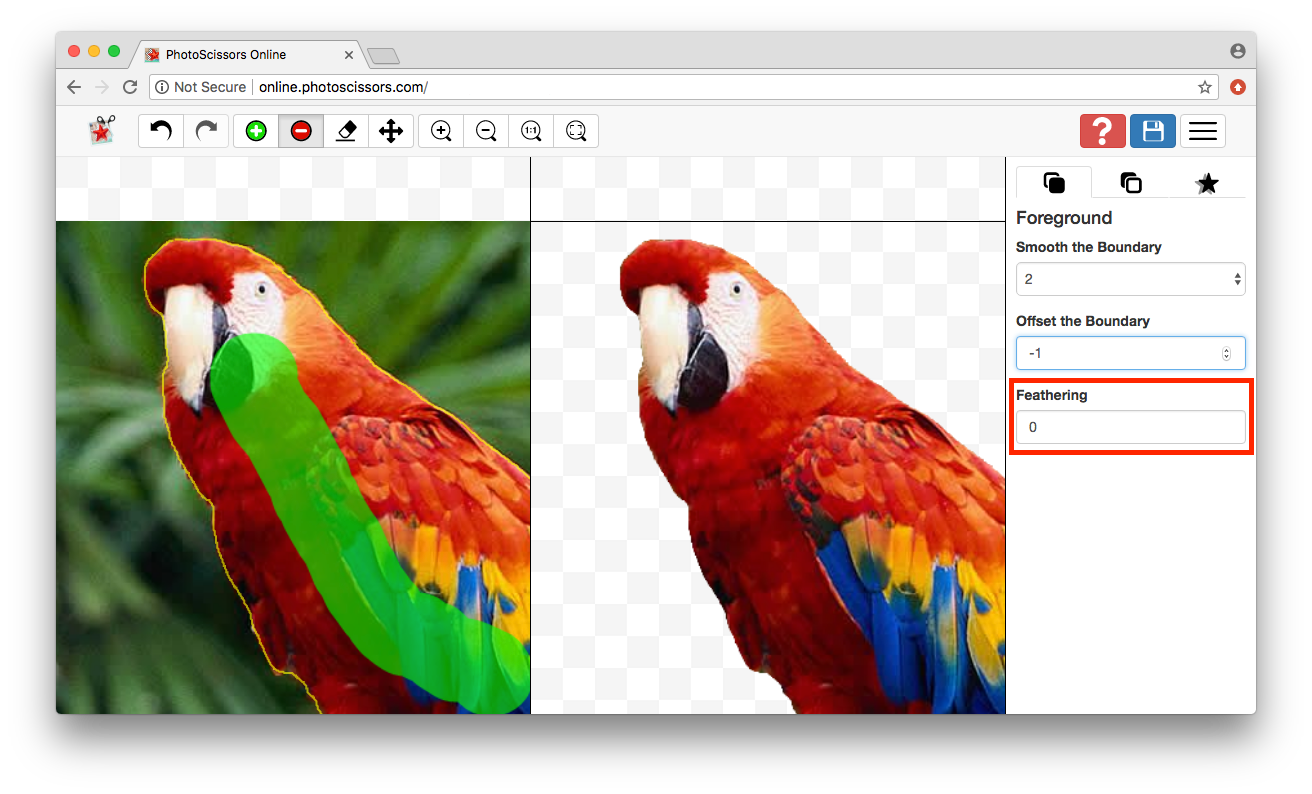
Task: Set zoom to 1:1 actual size
Action: [x=530, y=131]
